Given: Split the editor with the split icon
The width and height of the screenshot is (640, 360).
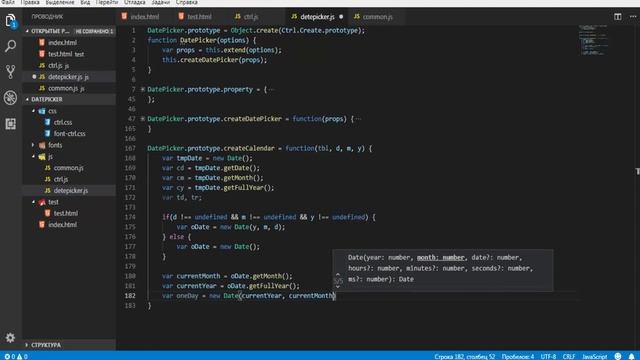Looking at the screenshot, I should pos(618,17).
